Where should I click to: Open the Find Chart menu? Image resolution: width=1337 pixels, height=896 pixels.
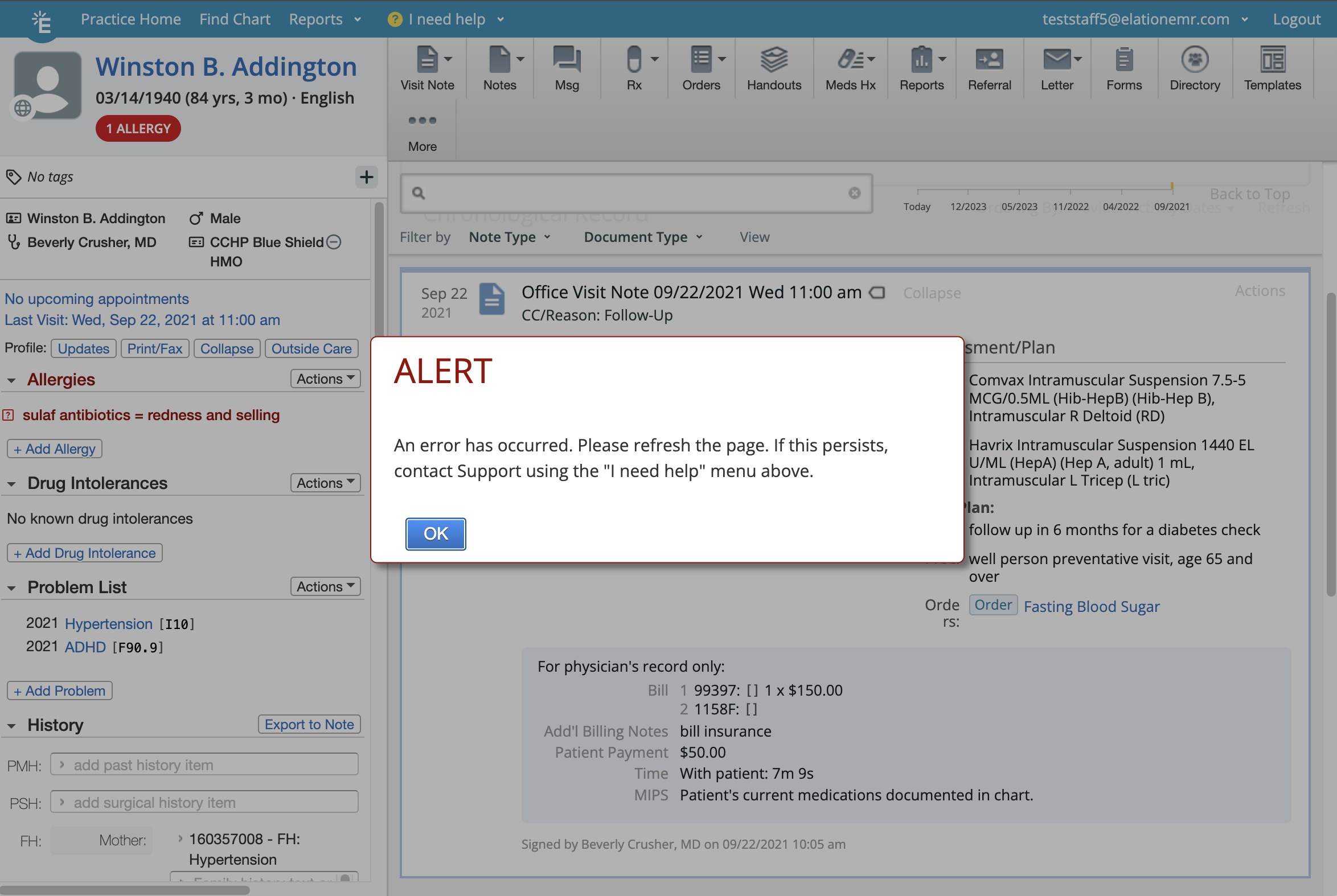coord(235,19)
